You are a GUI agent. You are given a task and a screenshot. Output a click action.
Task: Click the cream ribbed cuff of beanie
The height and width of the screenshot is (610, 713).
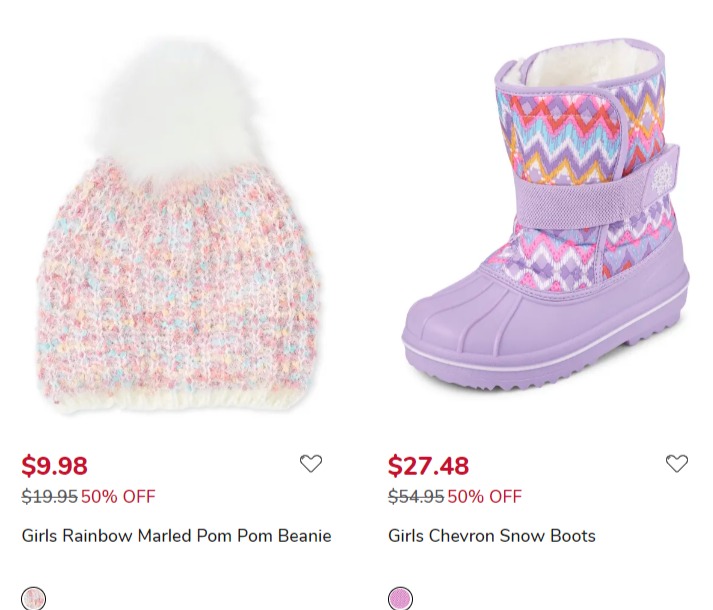[x=177, y=400]
